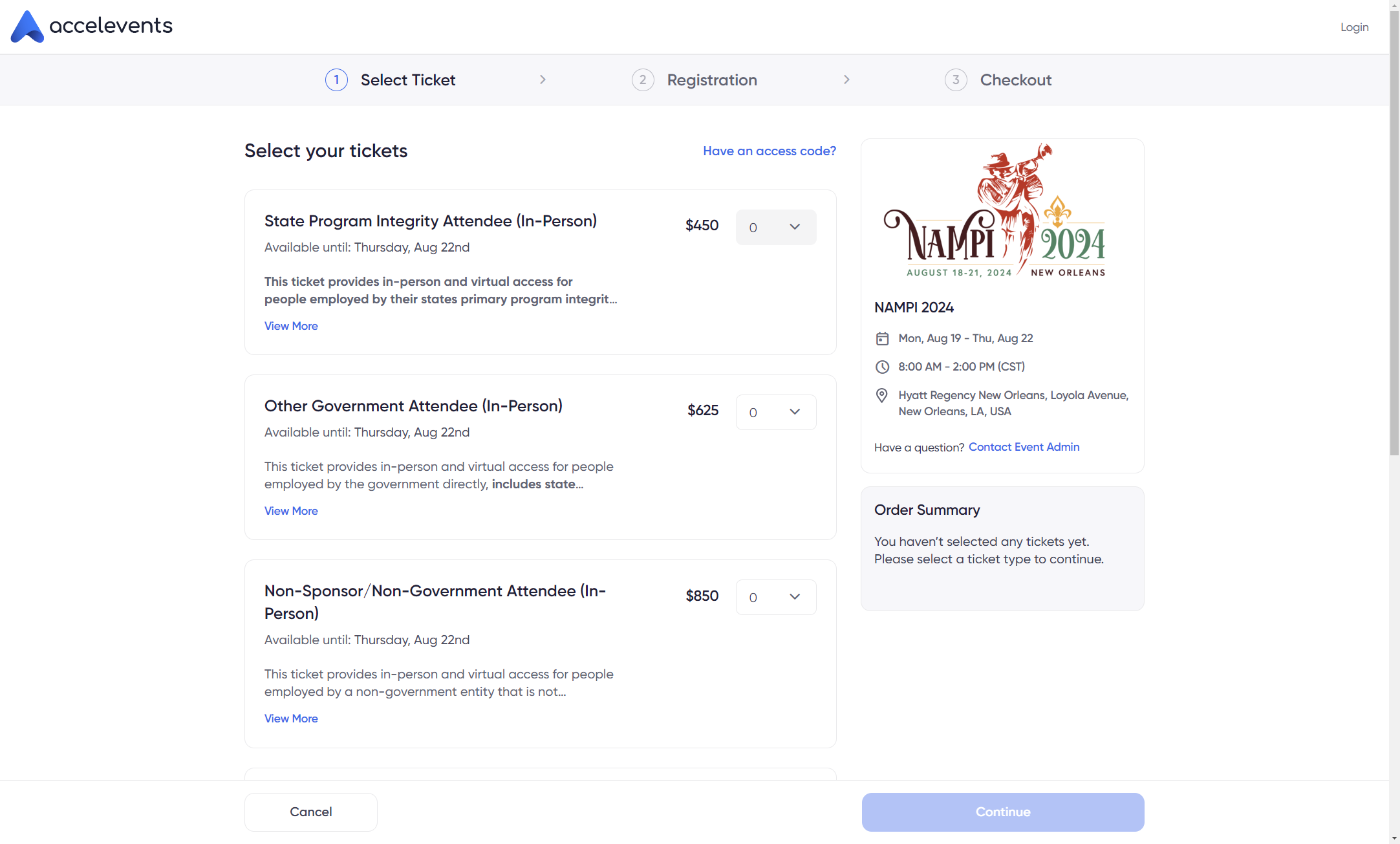Click the calendar icon beside event dates
1400x844 pixels.
[882, 338]
